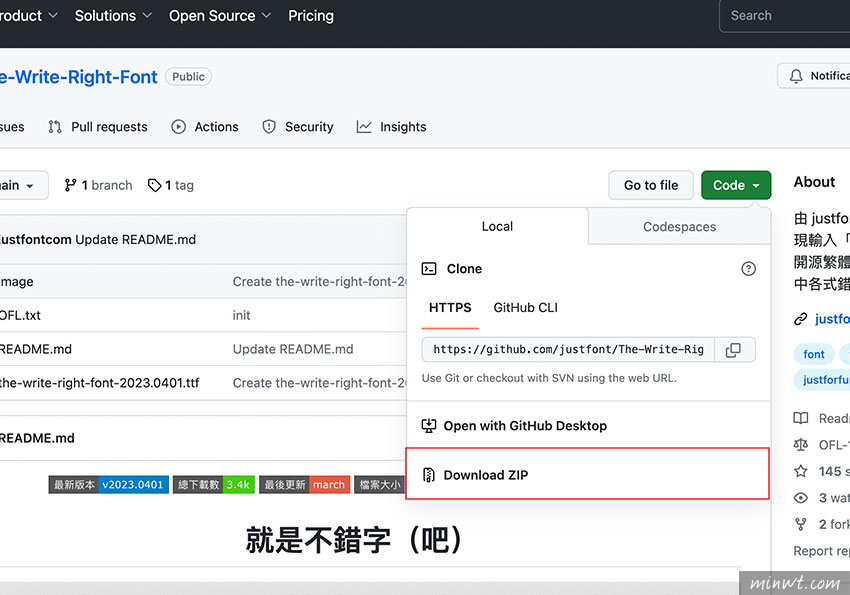The height and width of the screenshot is (595, 850).
Task: Click the Actions play icon
Action: click(x=178, y=127)
